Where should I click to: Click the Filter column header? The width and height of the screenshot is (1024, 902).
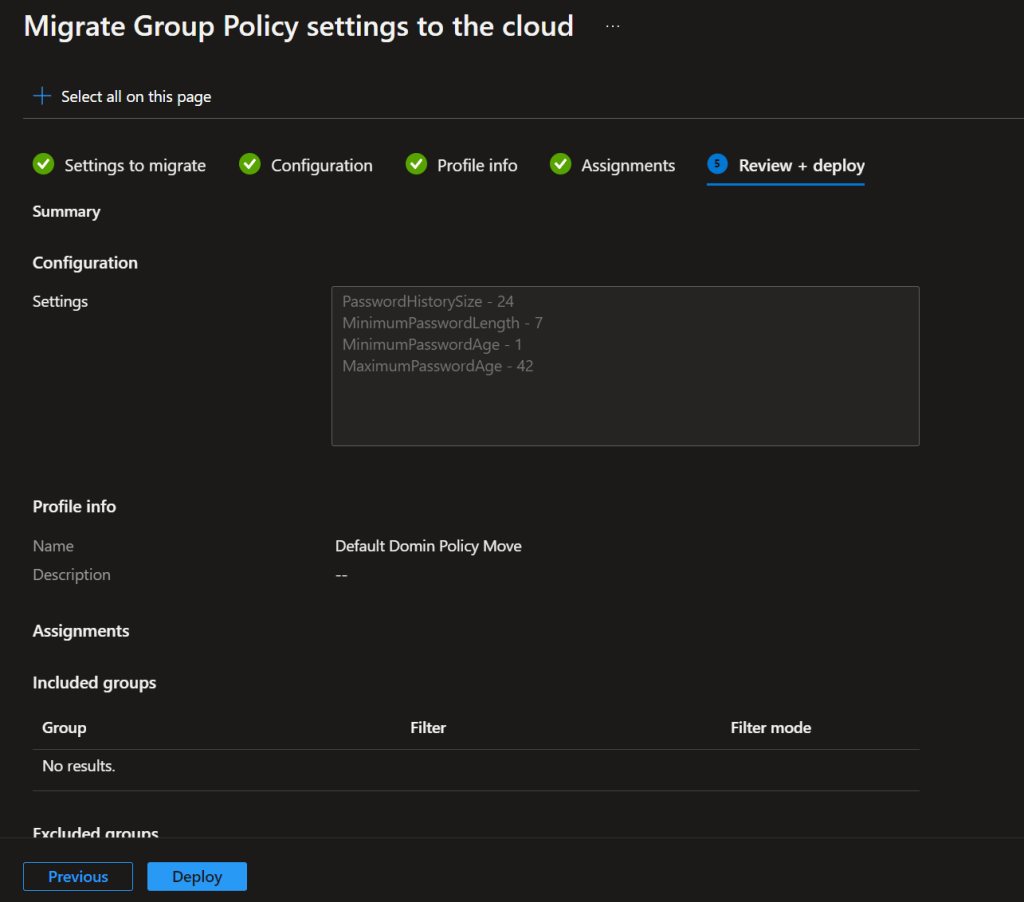428,728
